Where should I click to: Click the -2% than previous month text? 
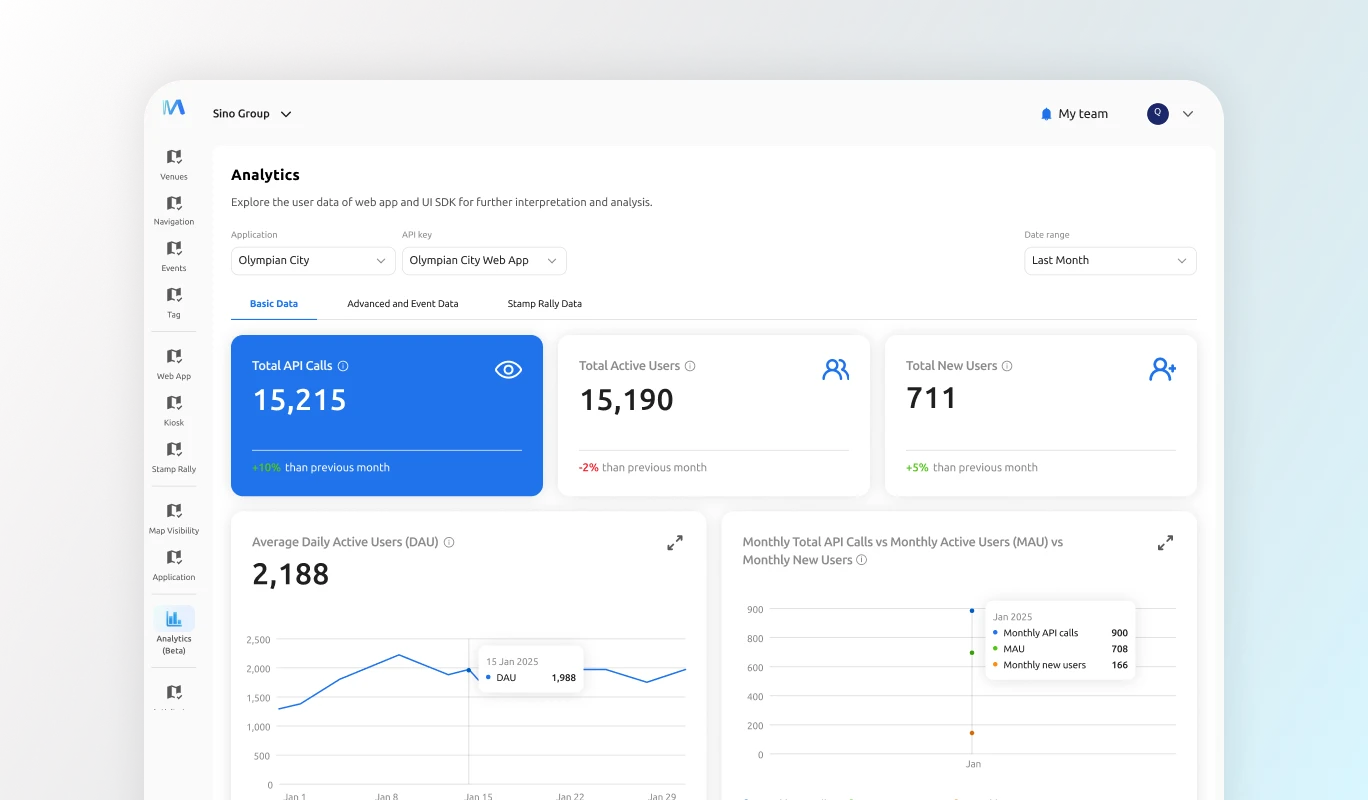click(643, 467)
